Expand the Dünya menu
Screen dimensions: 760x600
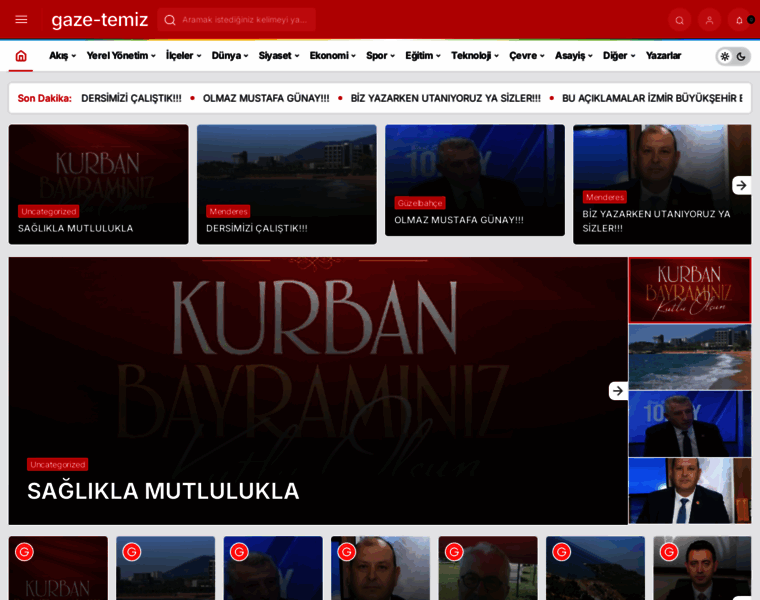pyautogui.click(x=230, y=56)
